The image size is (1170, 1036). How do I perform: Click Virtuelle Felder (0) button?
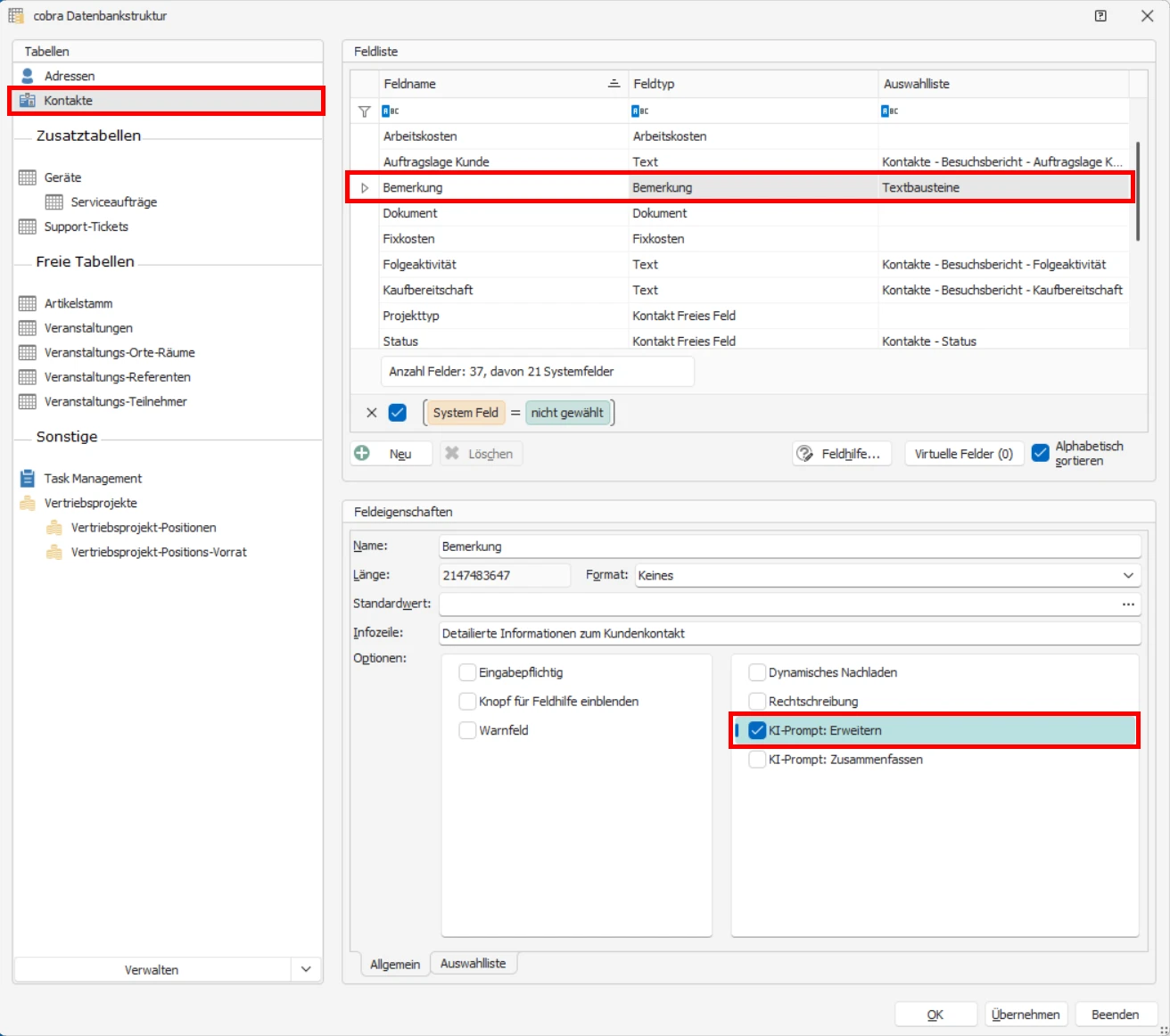(964, 454)
